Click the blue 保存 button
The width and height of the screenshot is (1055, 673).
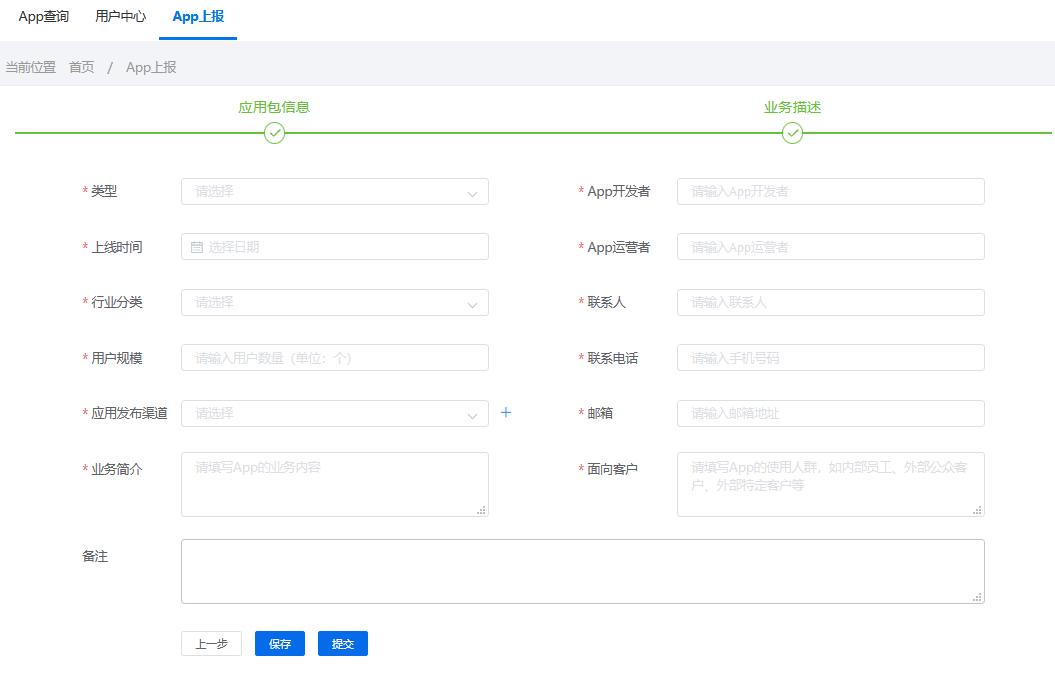[279, 643]
